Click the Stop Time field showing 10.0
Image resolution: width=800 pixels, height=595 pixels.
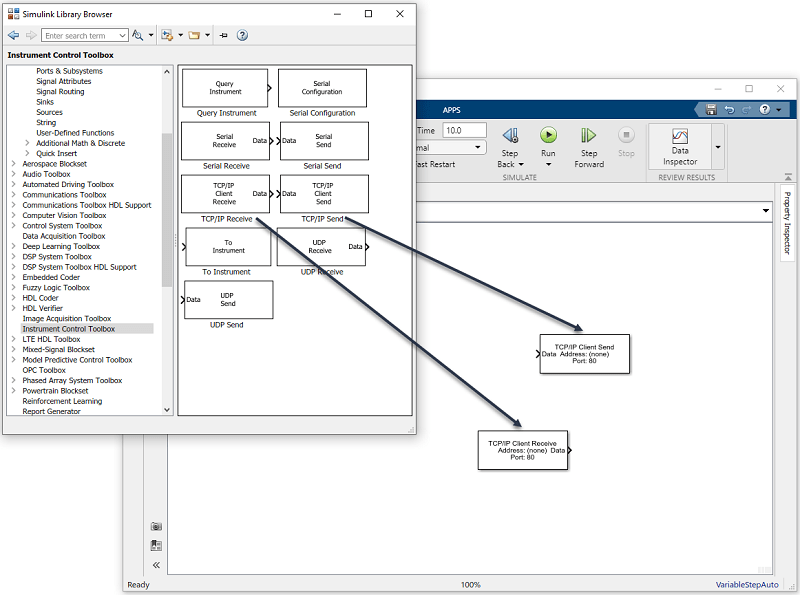pos(464,131)
